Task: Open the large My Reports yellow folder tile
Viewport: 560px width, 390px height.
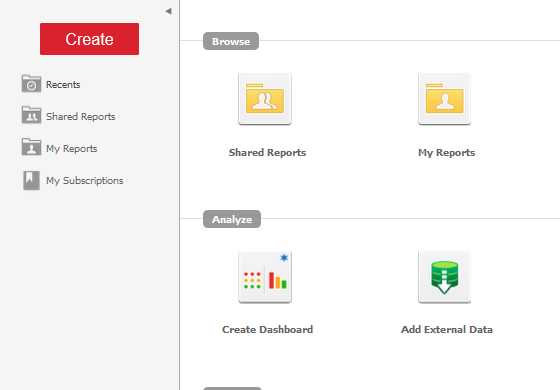Action: point(445,99)
